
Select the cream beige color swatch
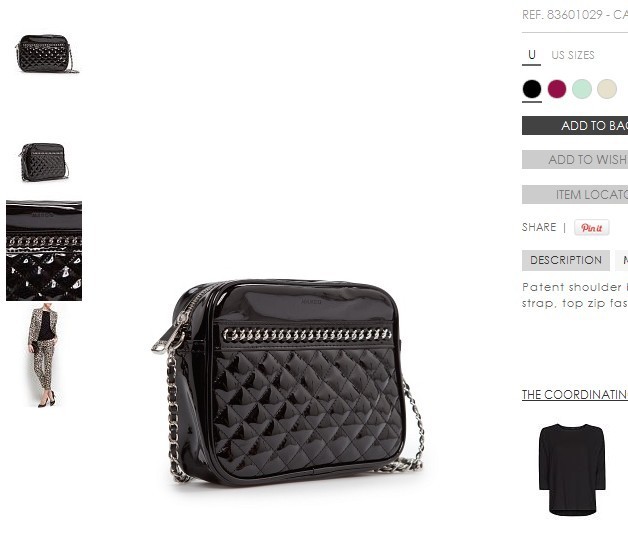607,89
